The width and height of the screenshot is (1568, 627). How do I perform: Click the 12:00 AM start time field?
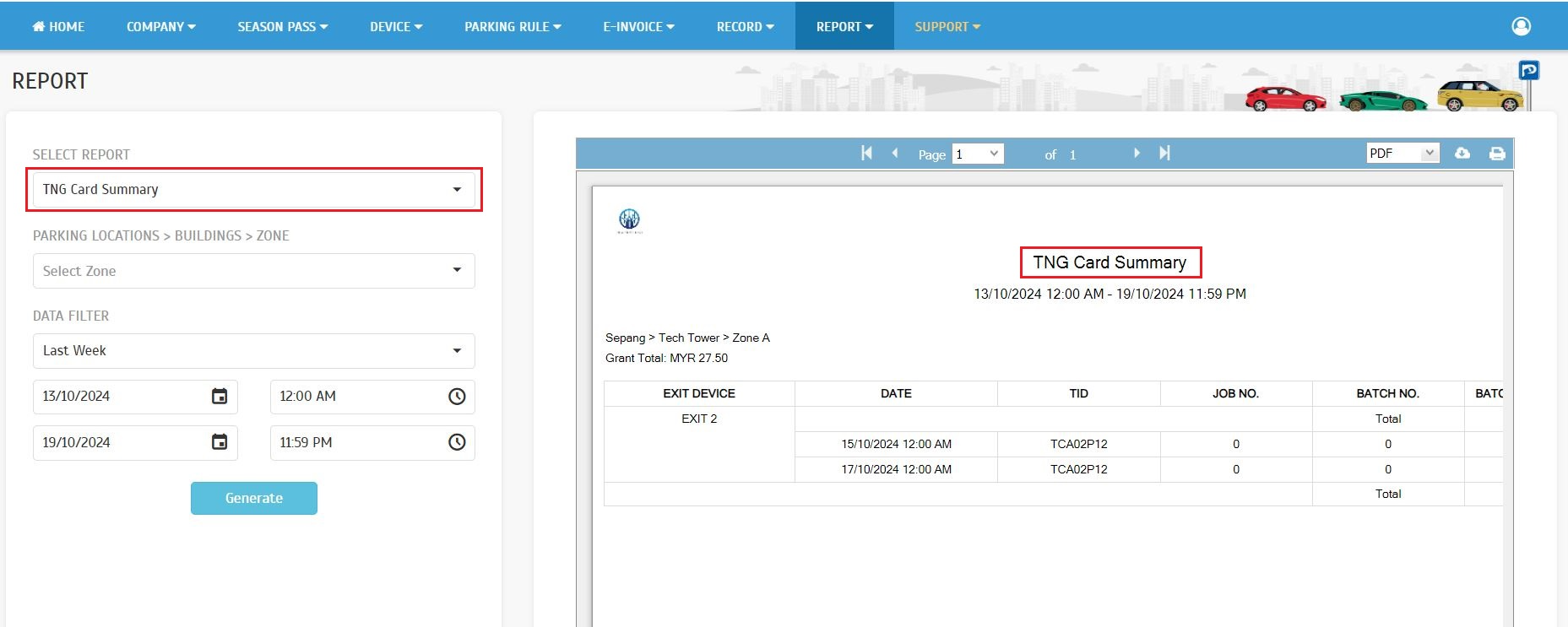372,396
